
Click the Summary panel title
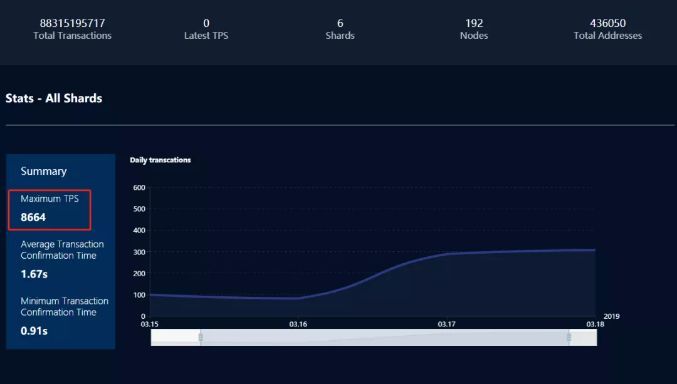pyautogui.click(x=44, y=171)
